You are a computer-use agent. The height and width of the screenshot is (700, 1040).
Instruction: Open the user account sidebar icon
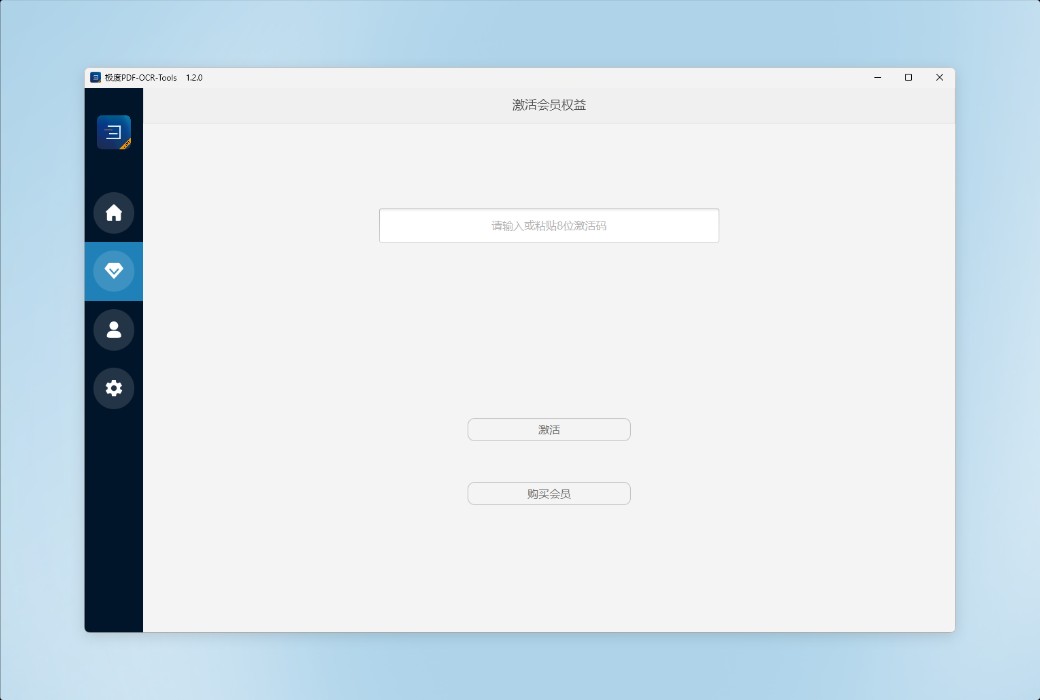pos(113,330)
